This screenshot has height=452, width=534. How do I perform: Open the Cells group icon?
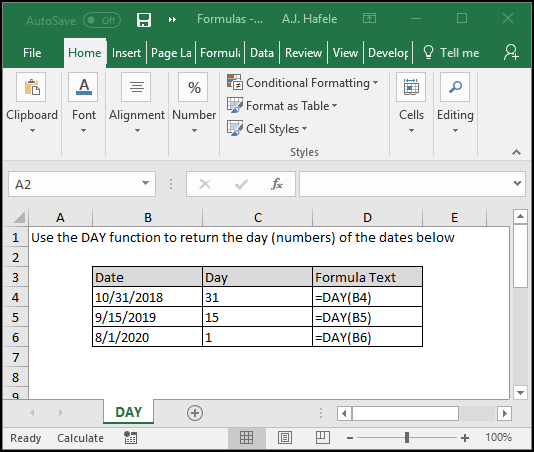coord(411,87)
